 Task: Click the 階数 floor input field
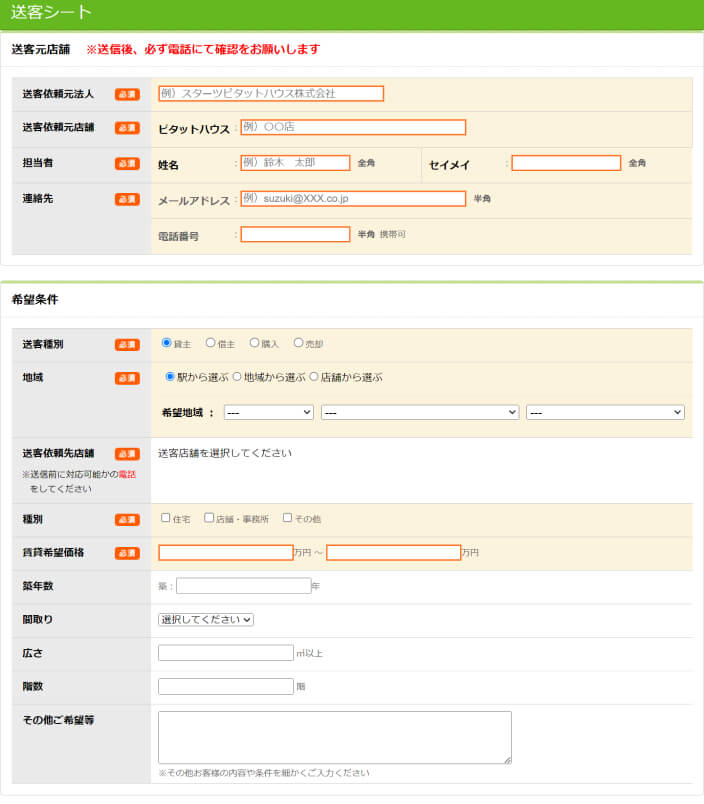pos(226,686)
